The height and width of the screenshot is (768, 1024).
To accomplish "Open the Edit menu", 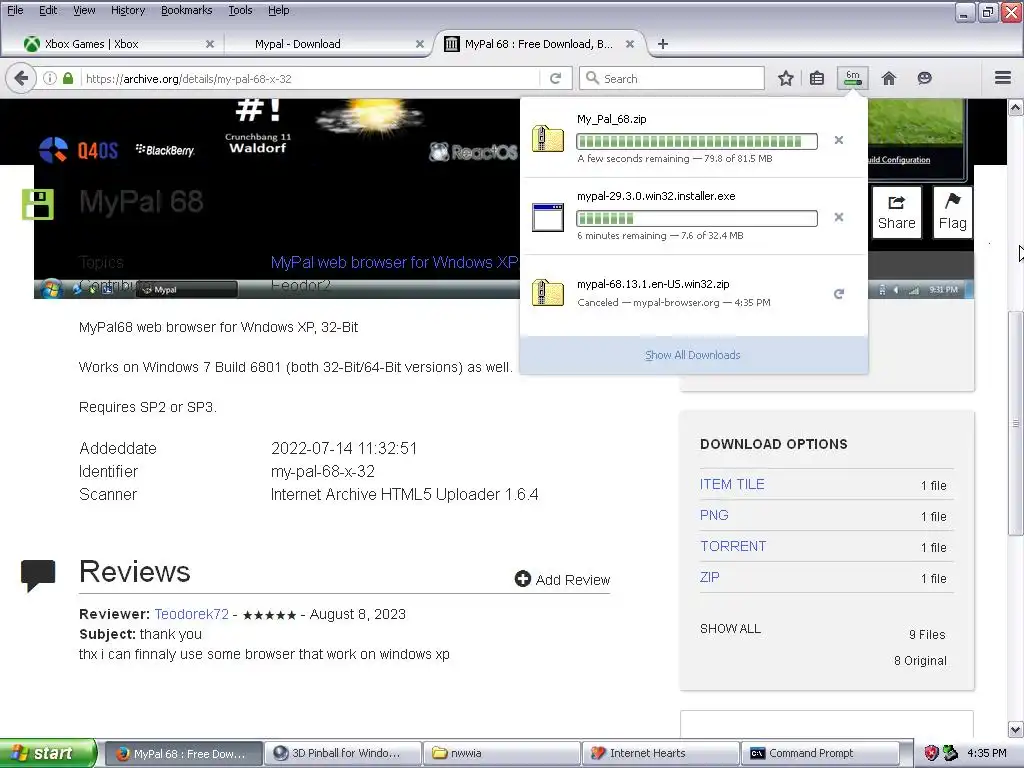I will click(x=48, y=10).
